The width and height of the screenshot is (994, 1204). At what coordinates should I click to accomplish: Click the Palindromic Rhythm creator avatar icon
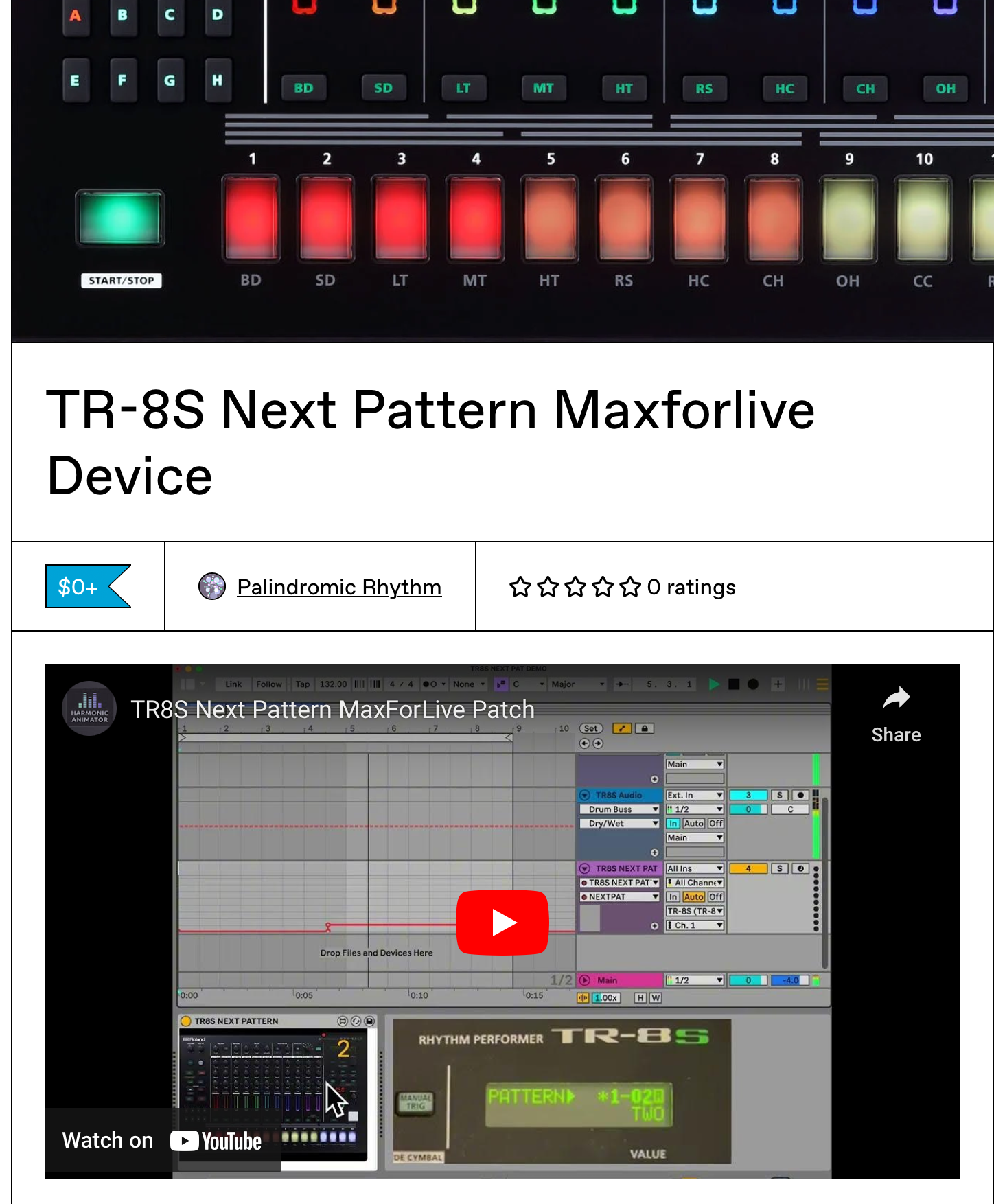(x=212, y=586)
